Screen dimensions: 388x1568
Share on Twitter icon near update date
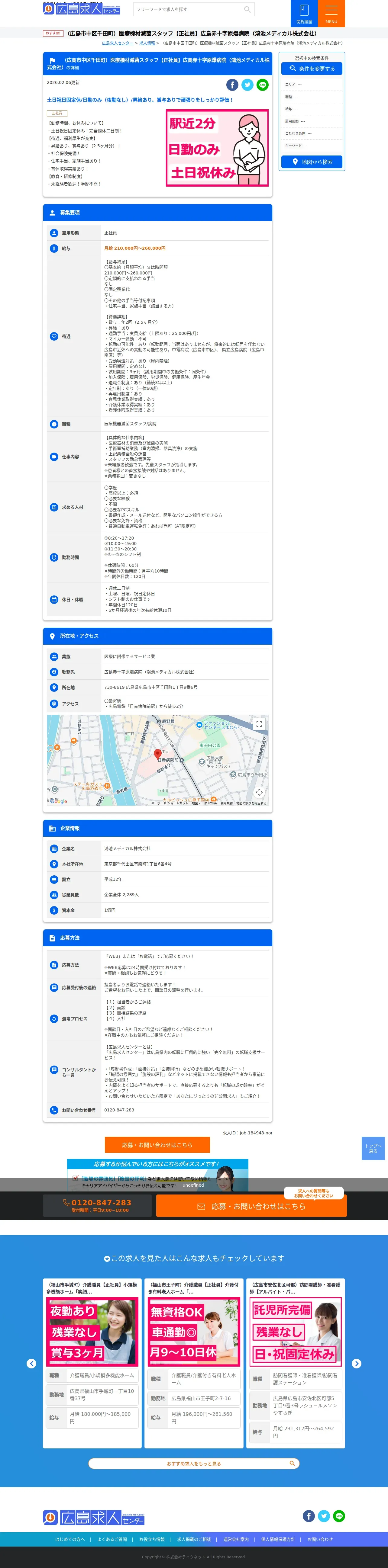point(247,85)
